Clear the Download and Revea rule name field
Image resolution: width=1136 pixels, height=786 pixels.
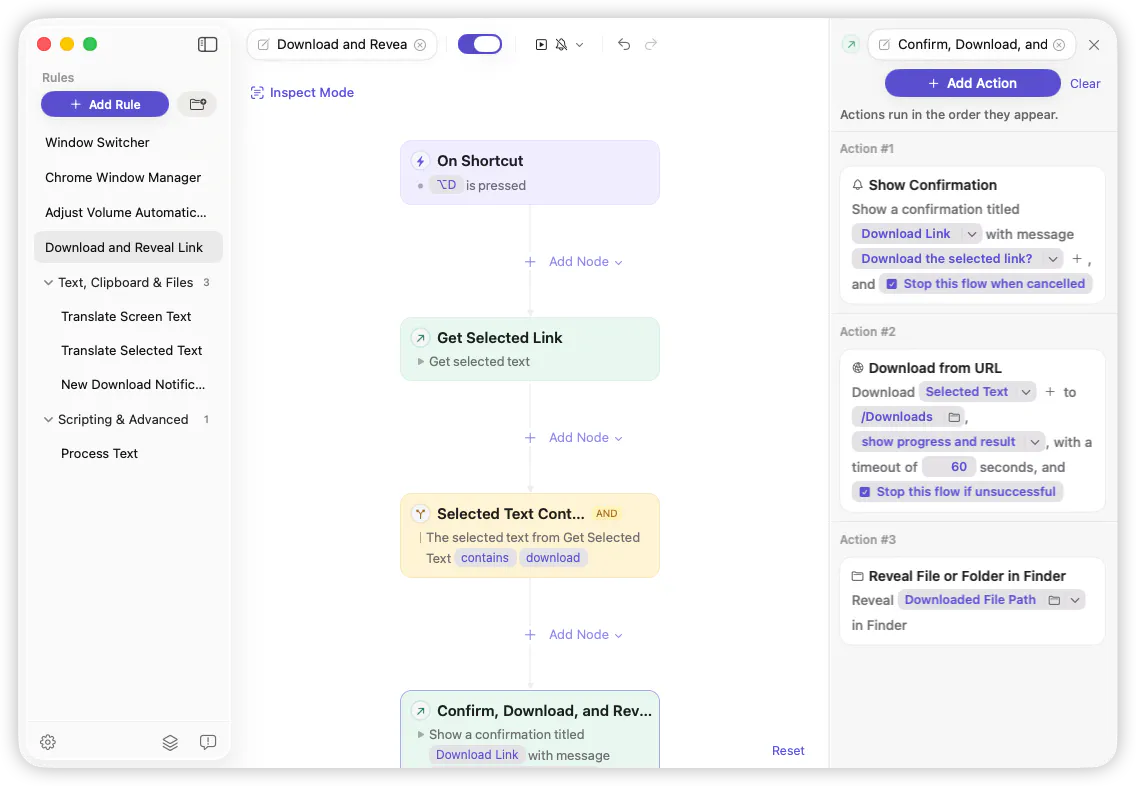click(x=420, y=44)
